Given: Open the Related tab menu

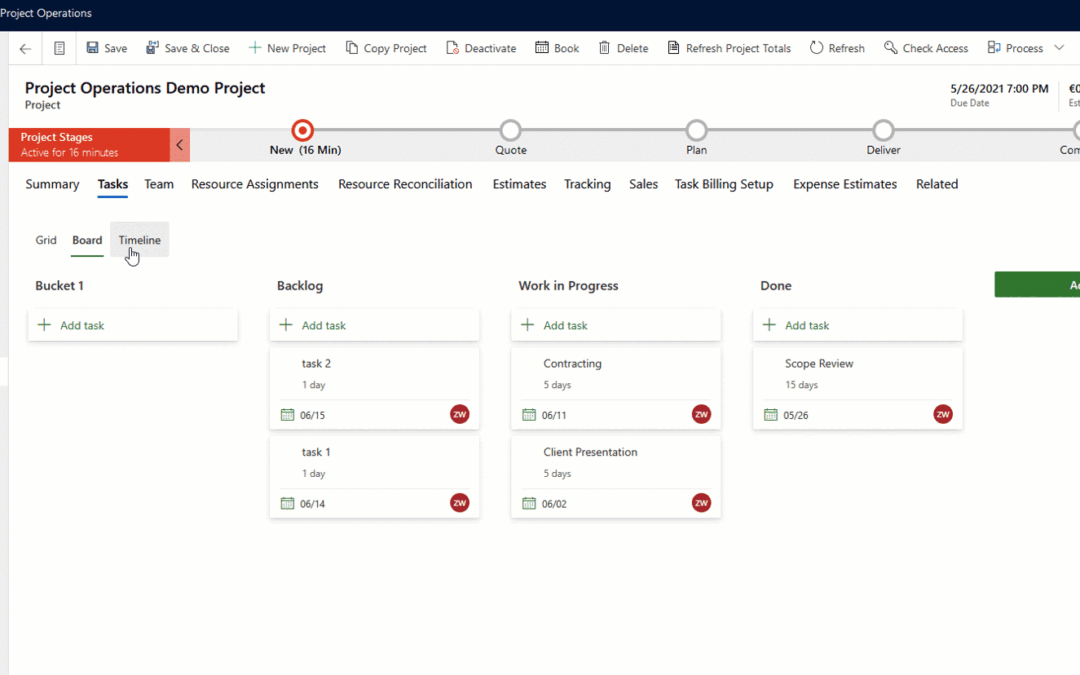Looking at the screenshot, I should coord(937,184).
